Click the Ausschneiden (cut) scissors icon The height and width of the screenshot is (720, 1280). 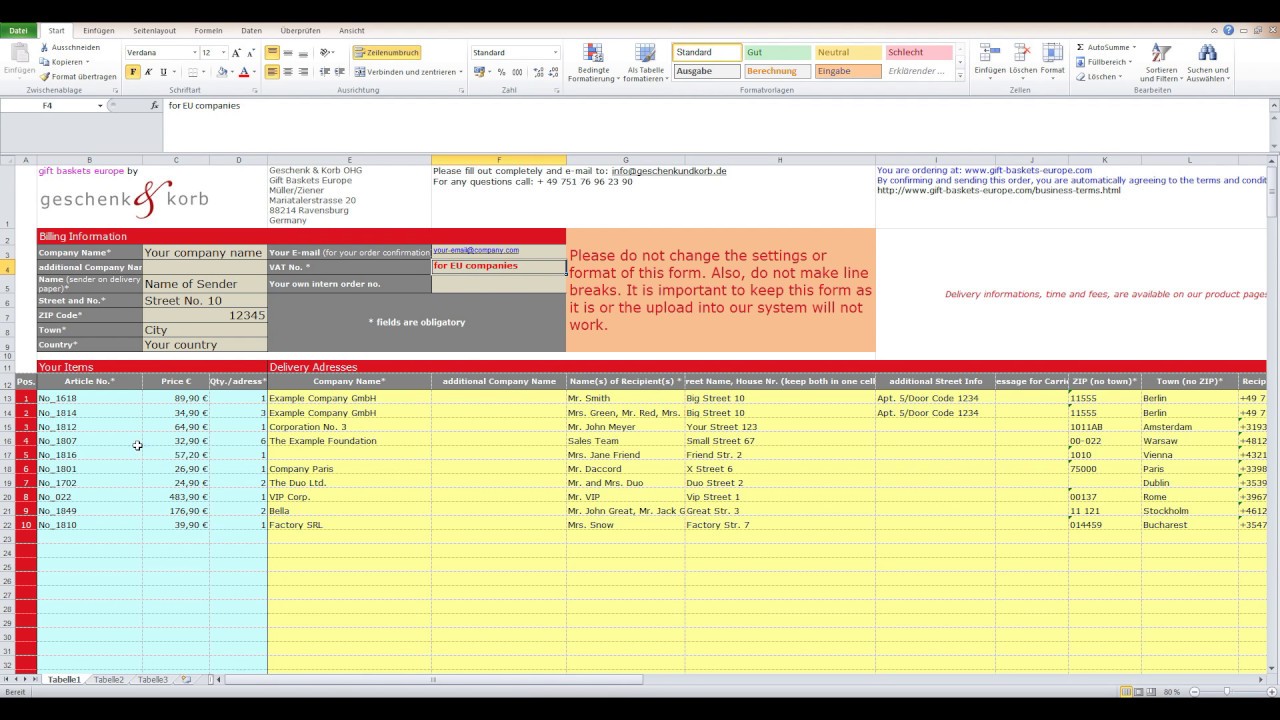pyautogui.click(x=45, y=47)
